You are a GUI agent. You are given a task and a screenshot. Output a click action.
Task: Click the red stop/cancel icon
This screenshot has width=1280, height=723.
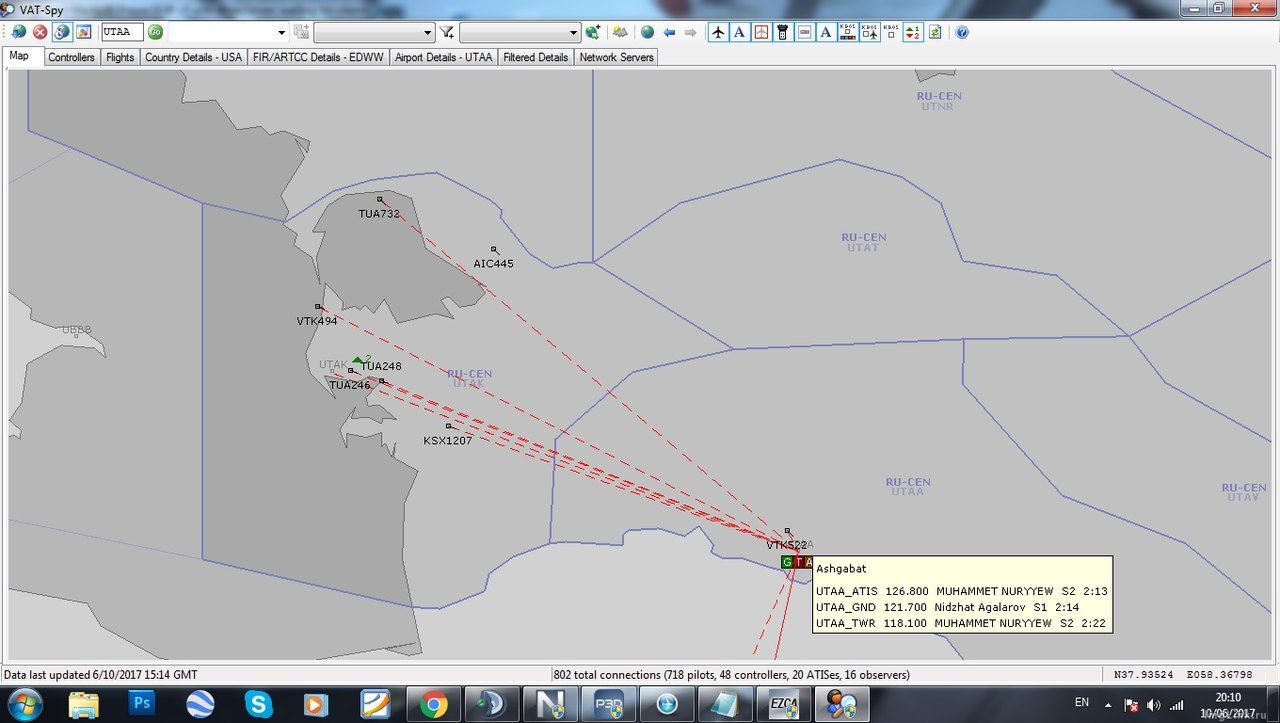40,32
